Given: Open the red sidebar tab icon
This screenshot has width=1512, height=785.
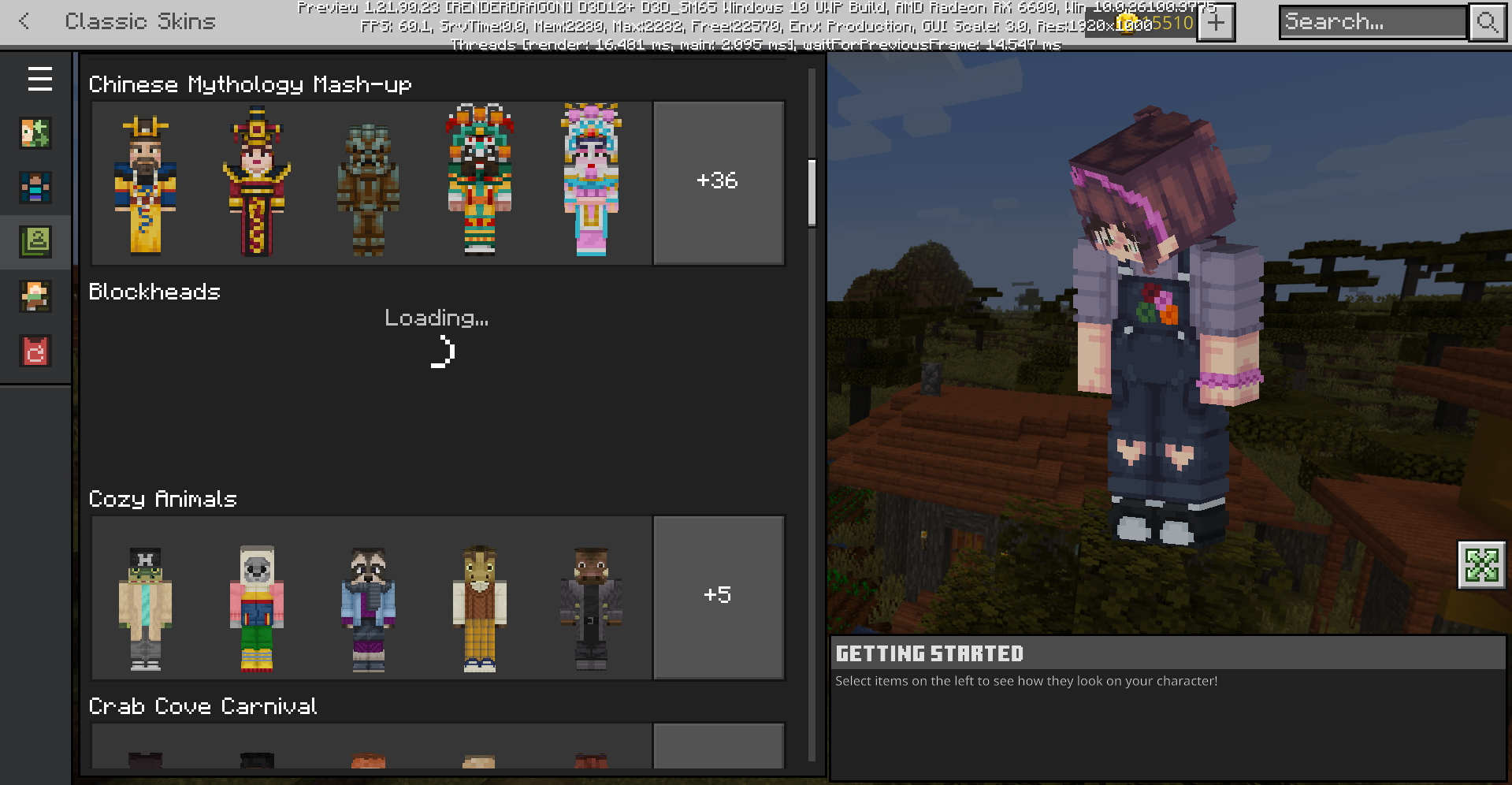Looking at the screenshot, I should 35,351.
